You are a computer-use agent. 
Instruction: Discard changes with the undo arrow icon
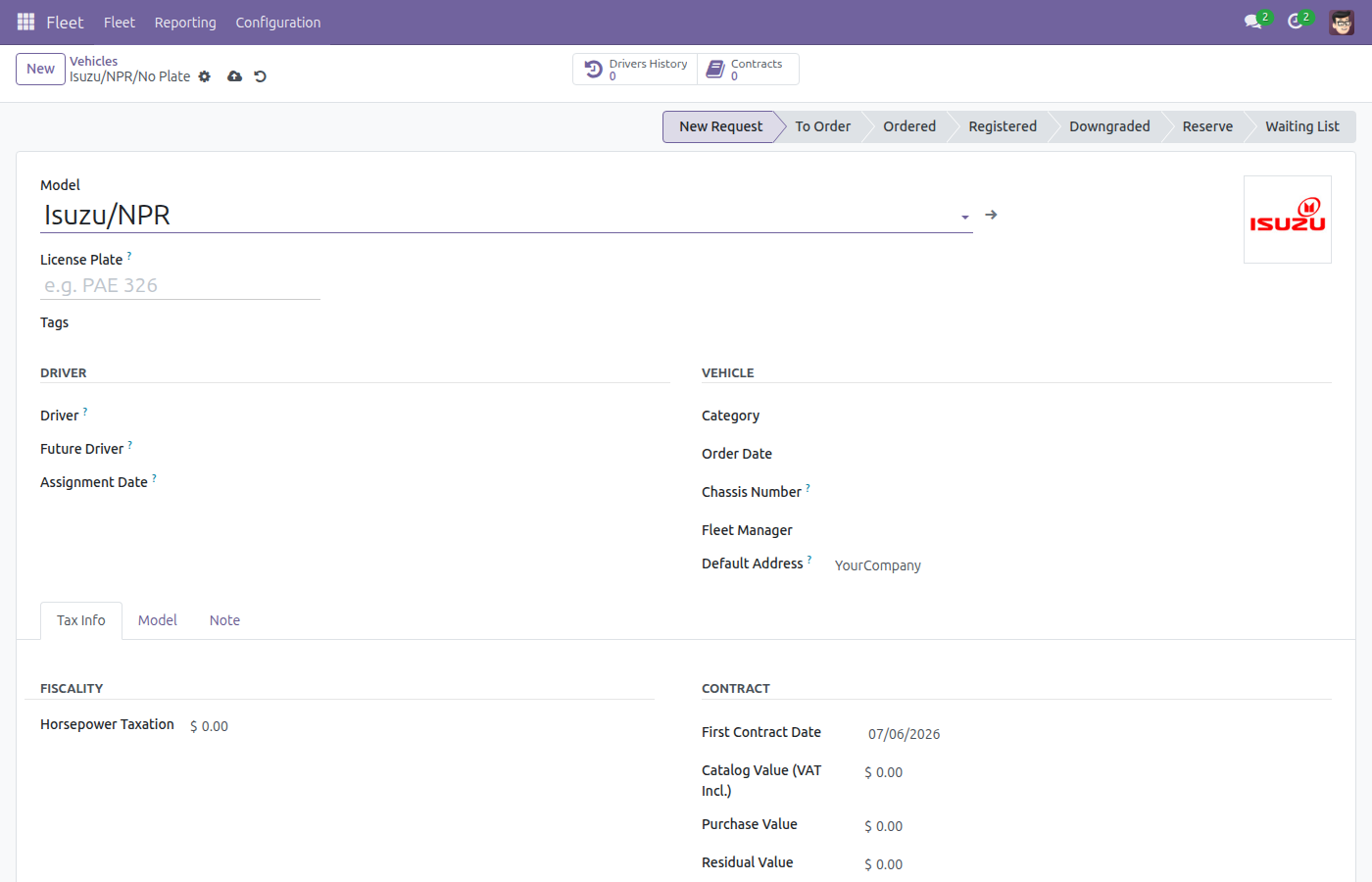[261, 76]
